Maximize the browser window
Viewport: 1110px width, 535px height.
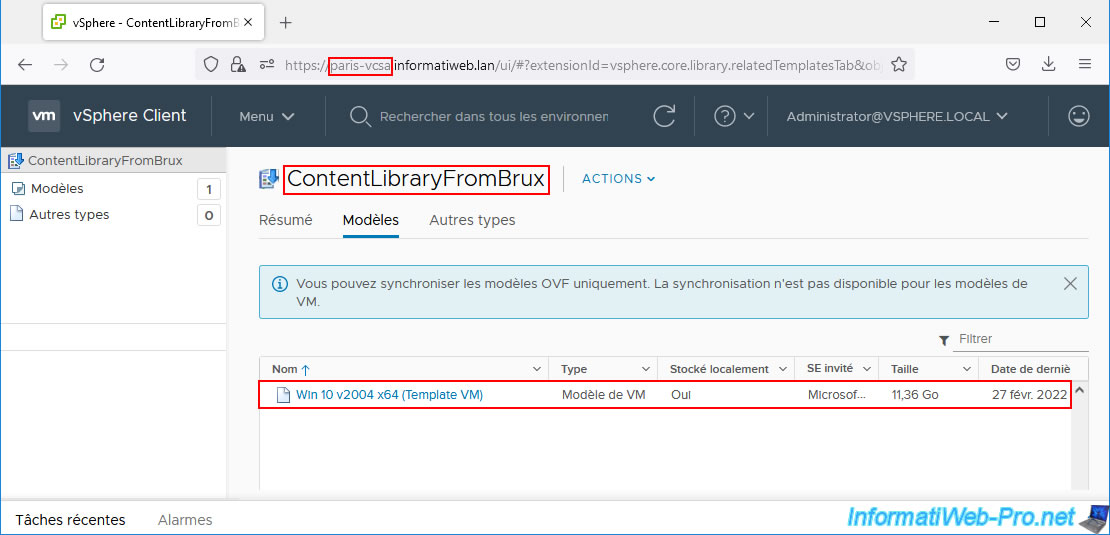(1040, 23)
